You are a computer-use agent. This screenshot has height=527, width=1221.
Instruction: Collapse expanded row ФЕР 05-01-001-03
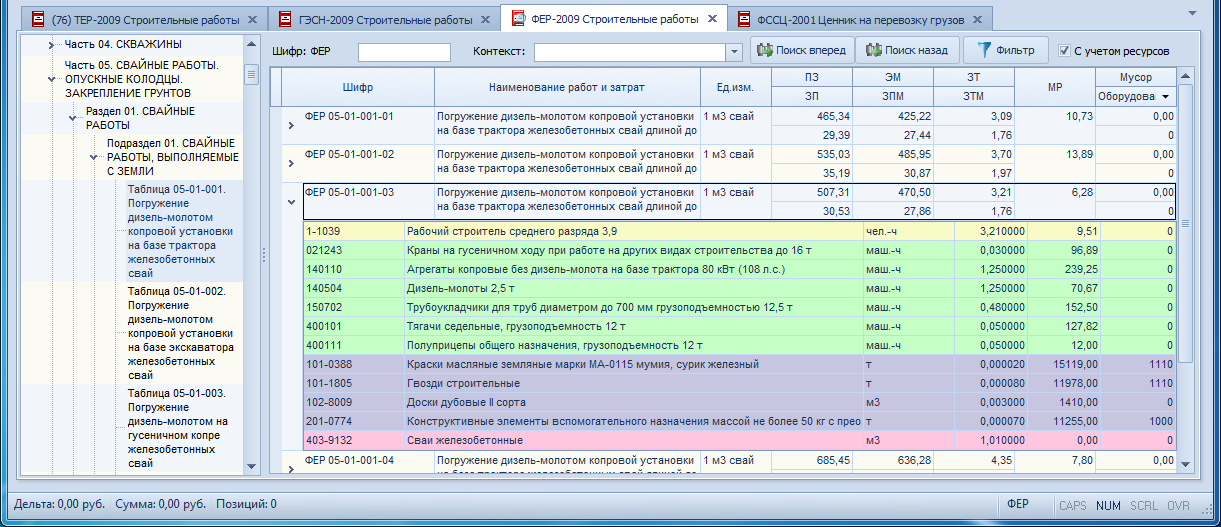click(x=291, y=202)
